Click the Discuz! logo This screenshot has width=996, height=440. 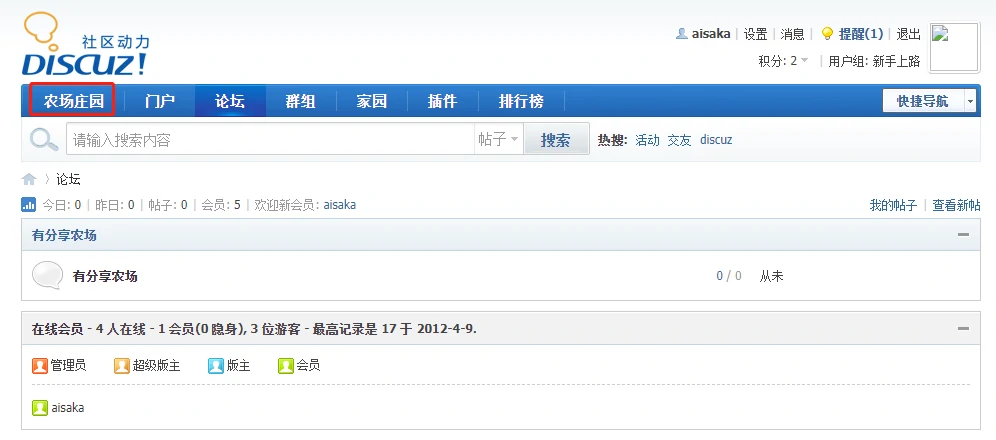tap(85, 46)
